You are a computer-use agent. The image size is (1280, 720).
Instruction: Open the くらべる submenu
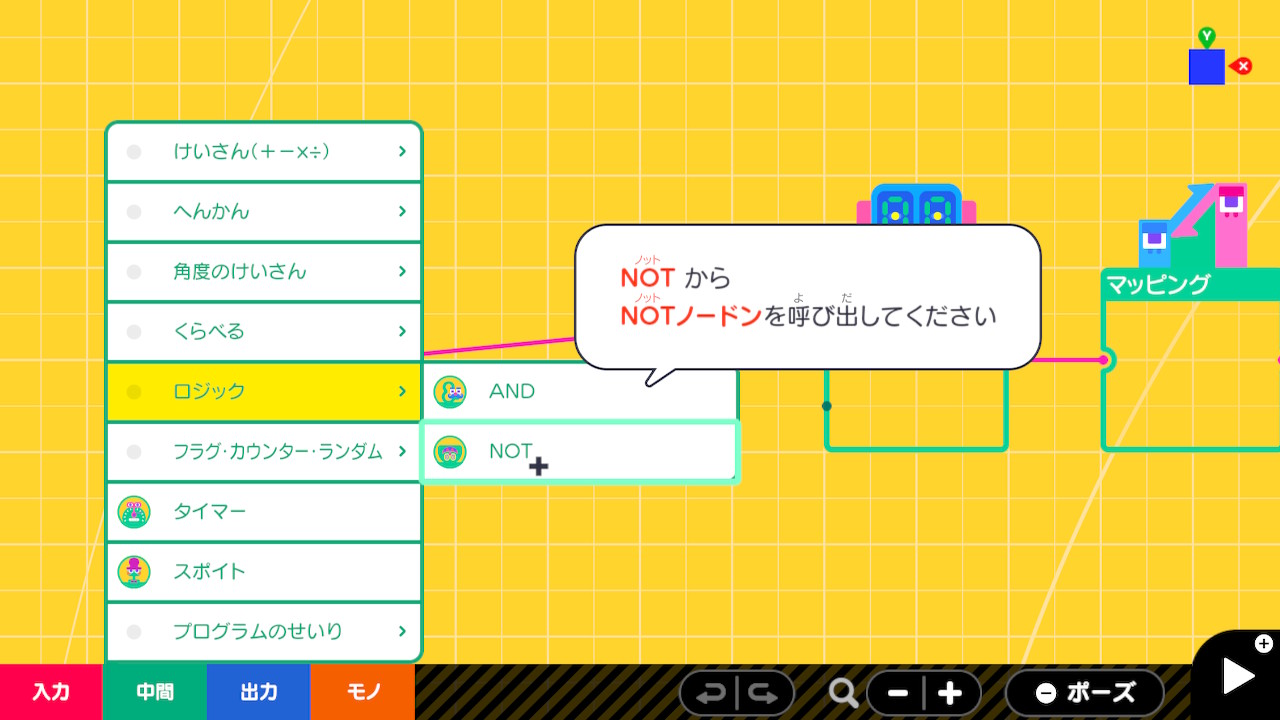[x=264, y=332]
